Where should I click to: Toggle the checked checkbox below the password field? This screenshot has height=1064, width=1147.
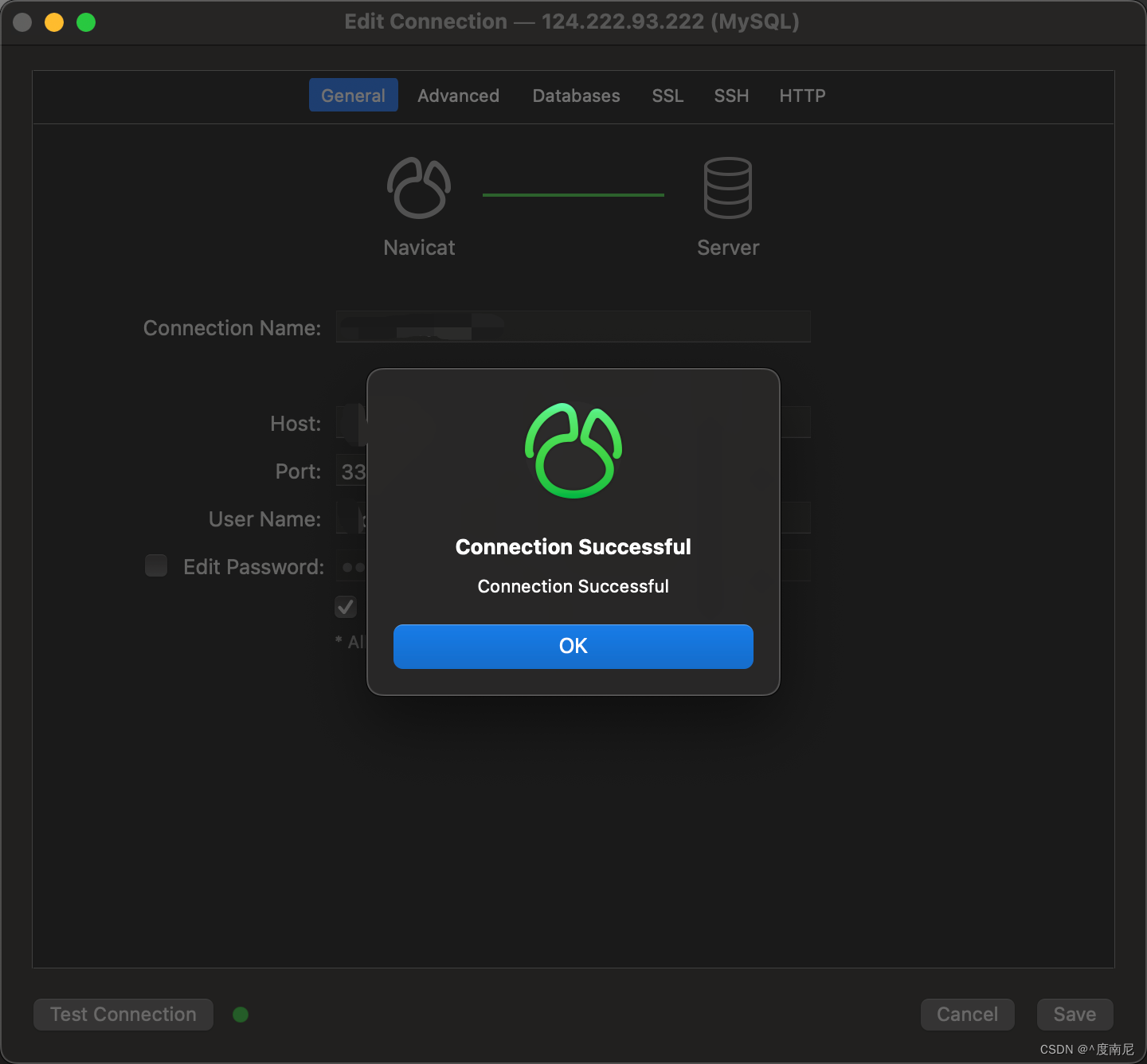[346, 607]
